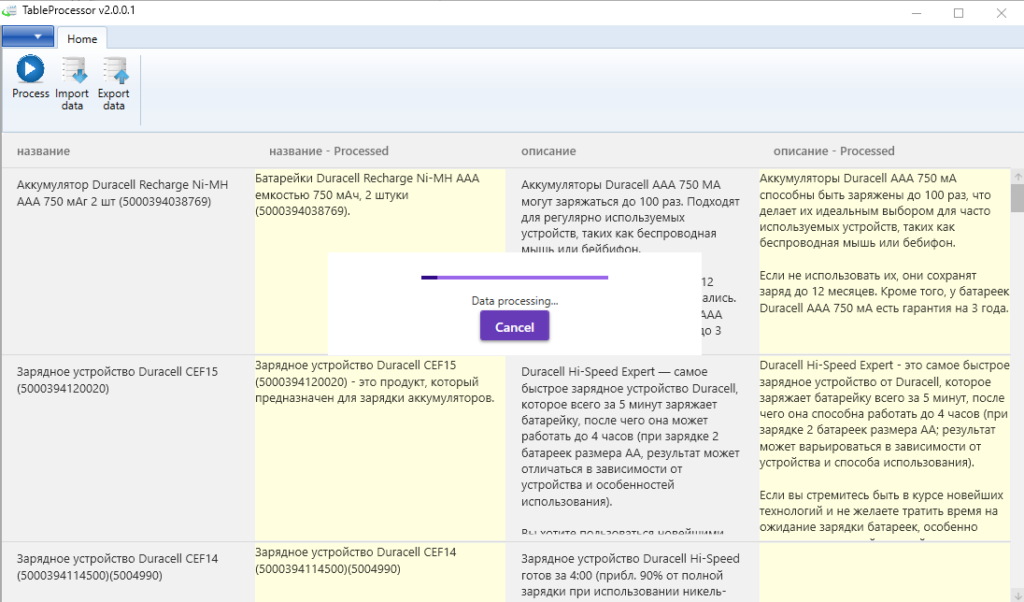Screen dimensions: 1024x602
Task: Select description cell "Зарядное устройство Duracell Hi-Speed готов за 4:00"
Action: click(x=632, y=573)
